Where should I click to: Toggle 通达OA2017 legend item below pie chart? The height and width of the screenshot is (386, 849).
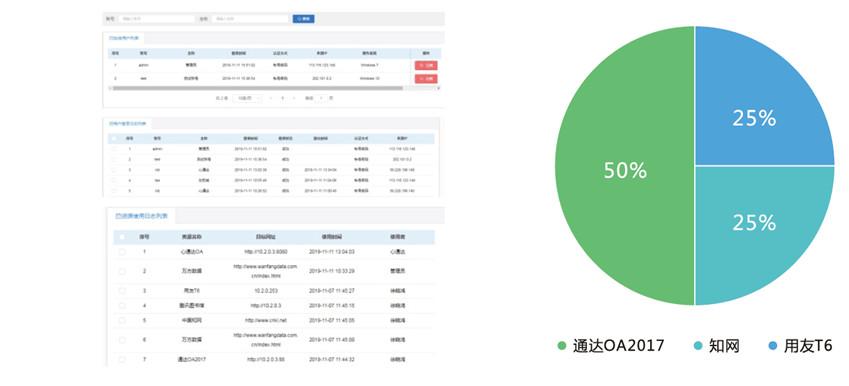point(610,345)
